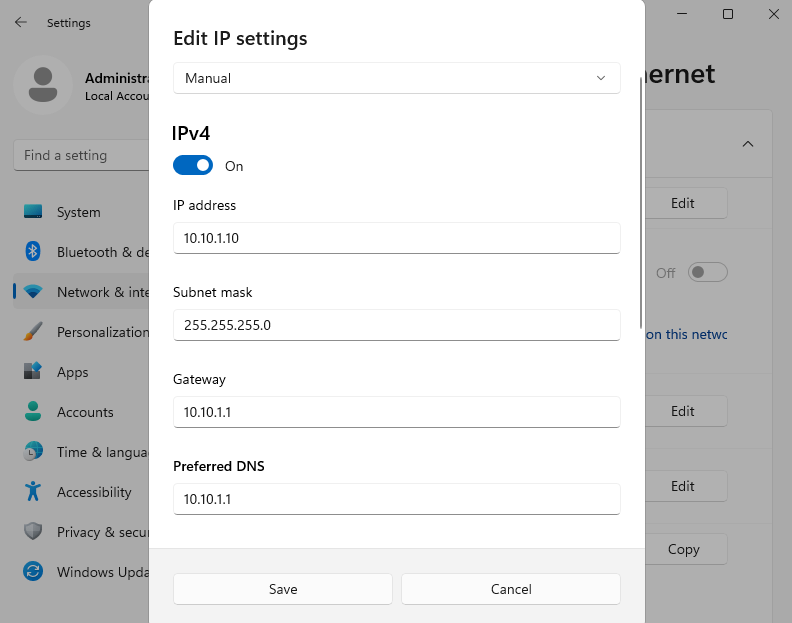Viewport: 792px width, 623px height.
Task: Click the Apps icon in sidebar
Action: (33, 372)
